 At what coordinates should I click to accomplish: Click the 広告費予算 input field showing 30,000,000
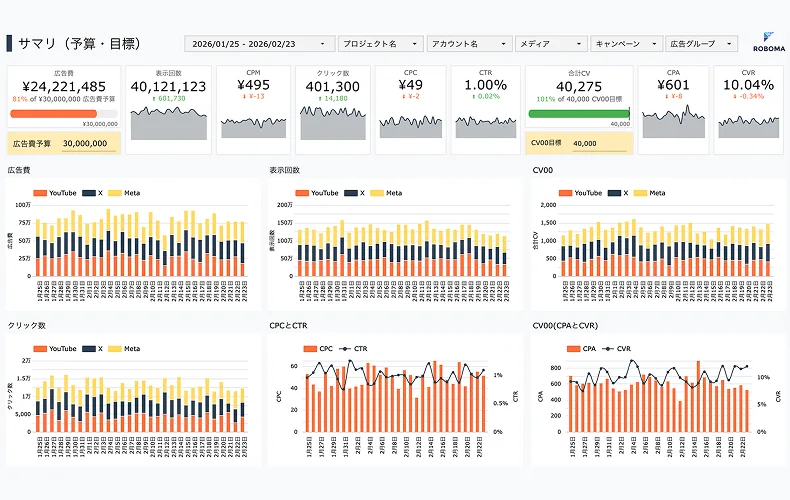pos(85,144)
